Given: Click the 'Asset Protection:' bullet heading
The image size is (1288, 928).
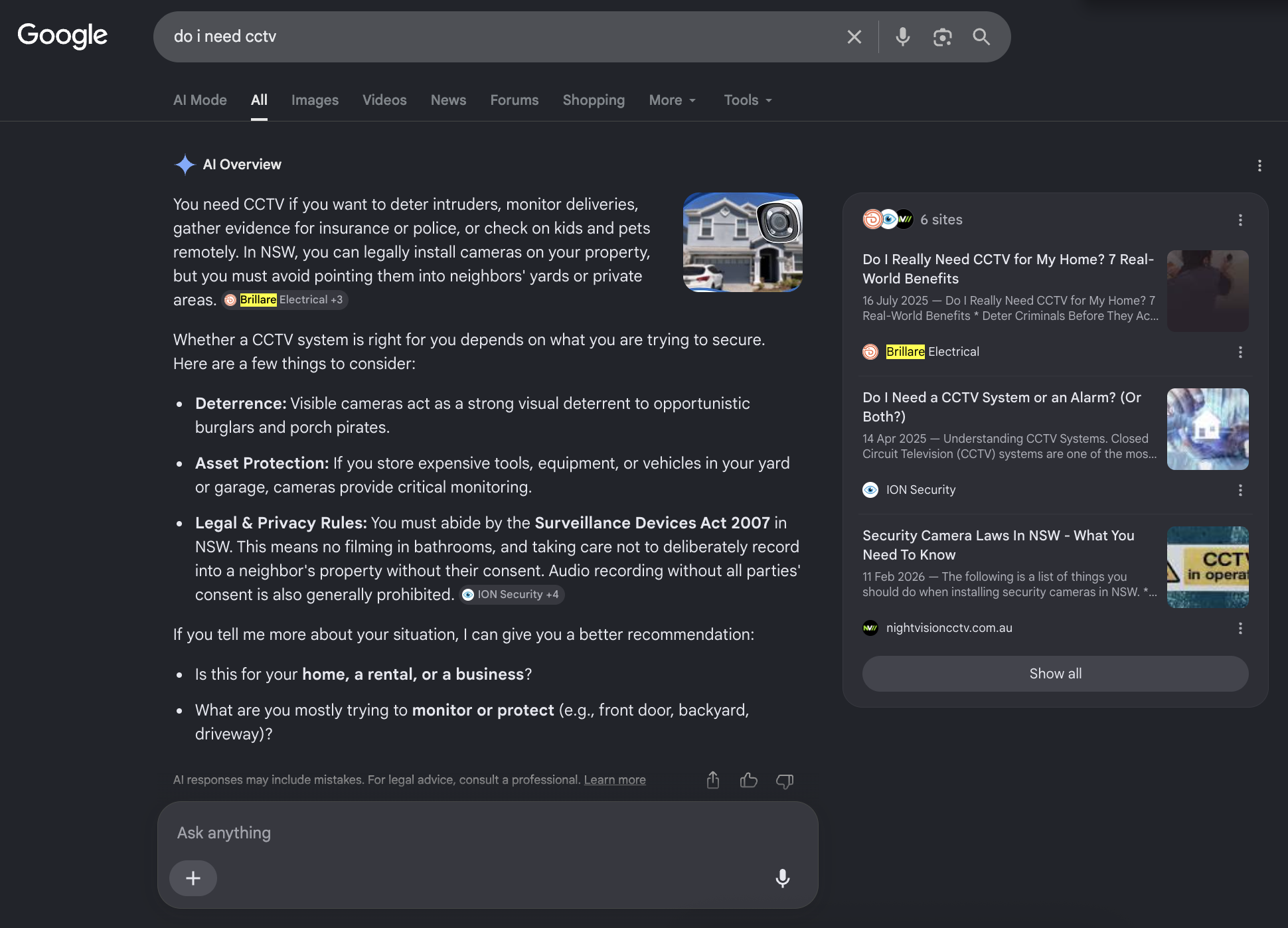Looking at the screenshot, I should [262, 463].
